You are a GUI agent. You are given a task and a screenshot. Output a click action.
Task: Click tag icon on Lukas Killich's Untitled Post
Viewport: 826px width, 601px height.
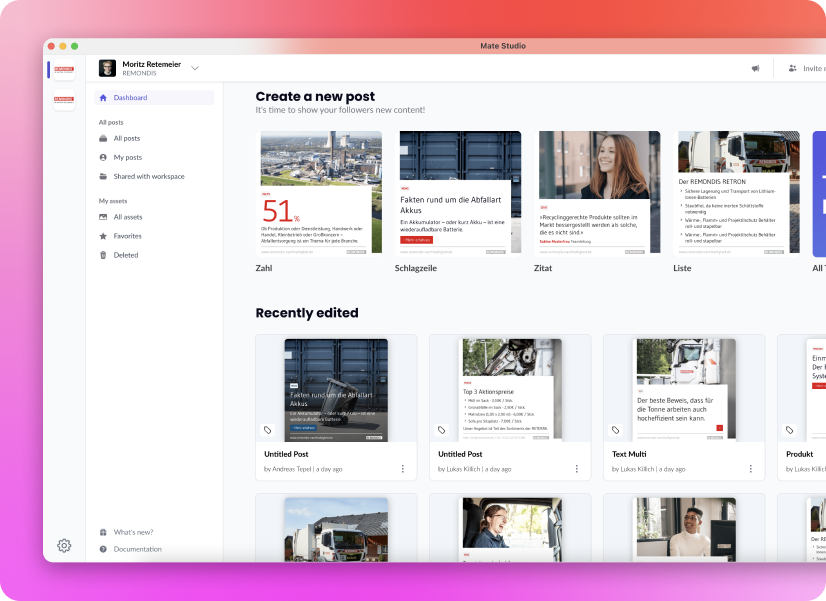click(441, 430)
